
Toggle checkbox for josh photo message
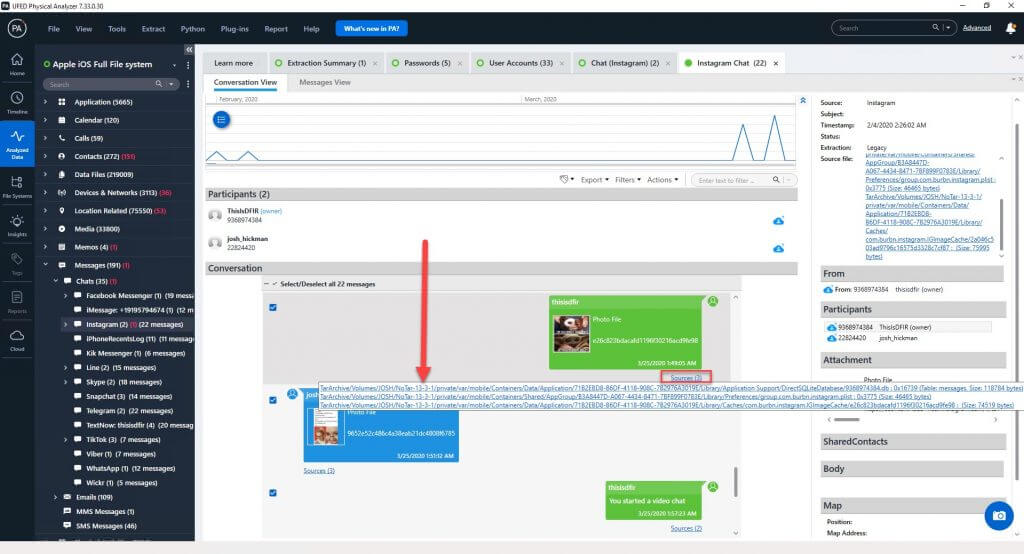[273, 400]
